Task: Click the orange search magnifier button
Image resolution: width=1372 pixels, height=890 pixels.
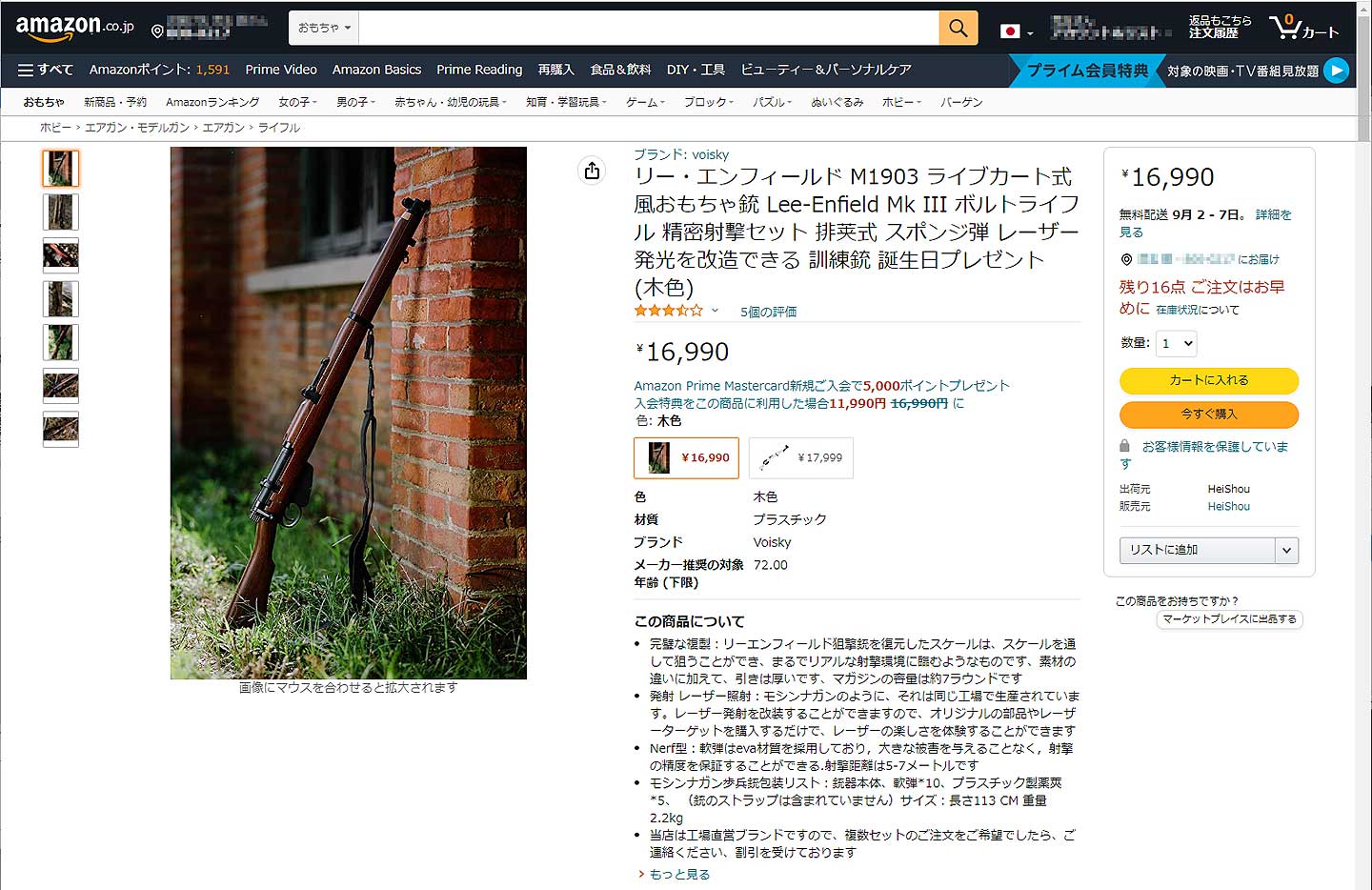Action: click(x=958, y=29)
